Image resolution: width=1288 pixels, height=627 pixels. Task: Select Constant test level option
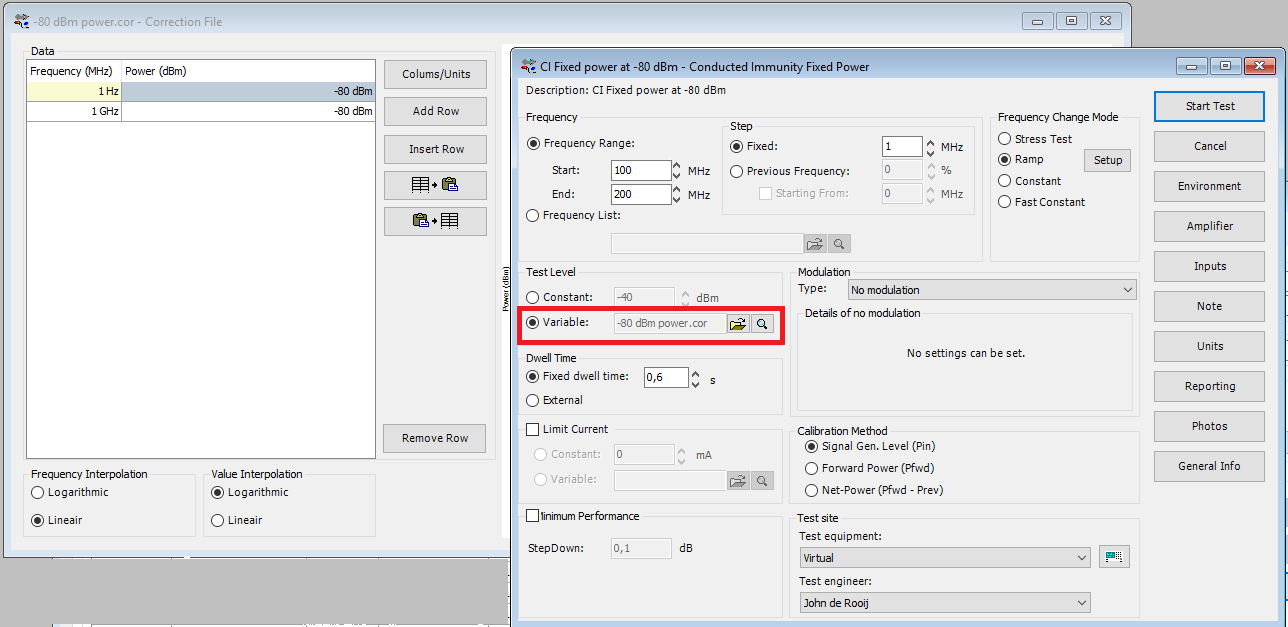(x=533, y=298)
